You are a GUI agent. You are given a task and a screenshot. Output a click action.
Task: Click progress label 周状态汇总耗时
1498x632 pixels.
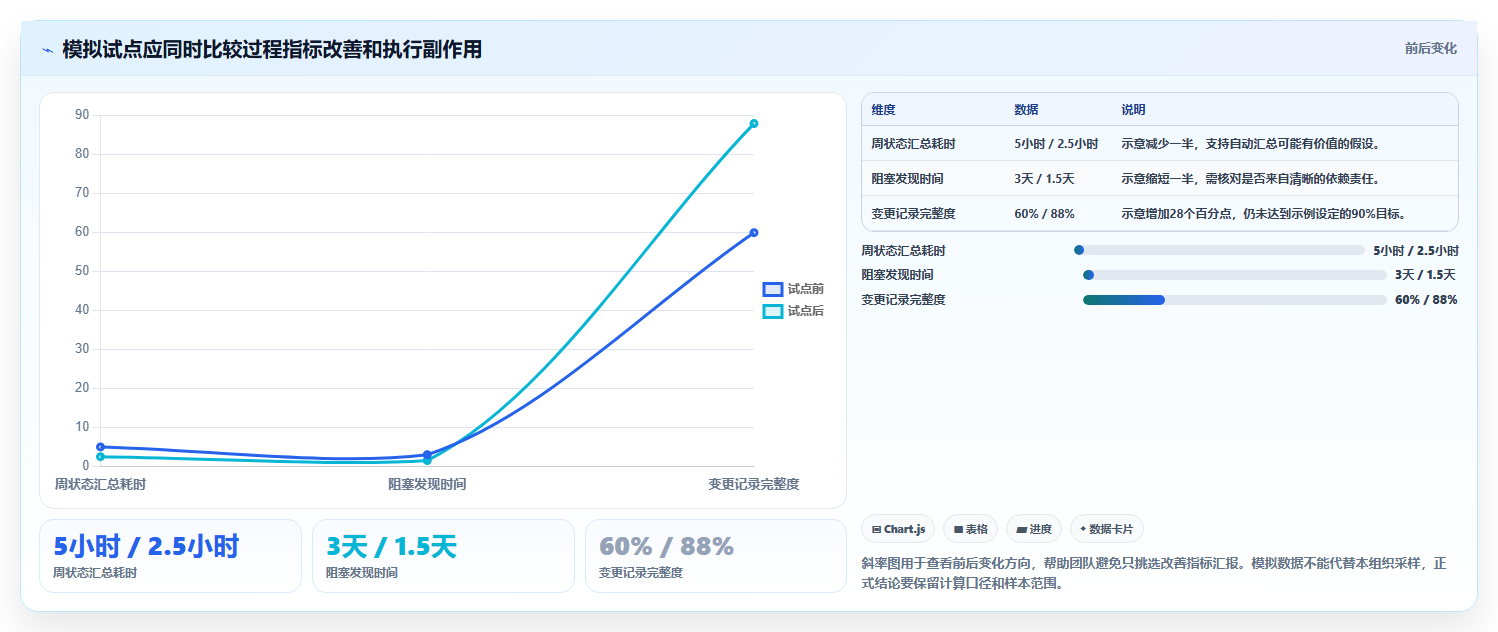point(903,250)
